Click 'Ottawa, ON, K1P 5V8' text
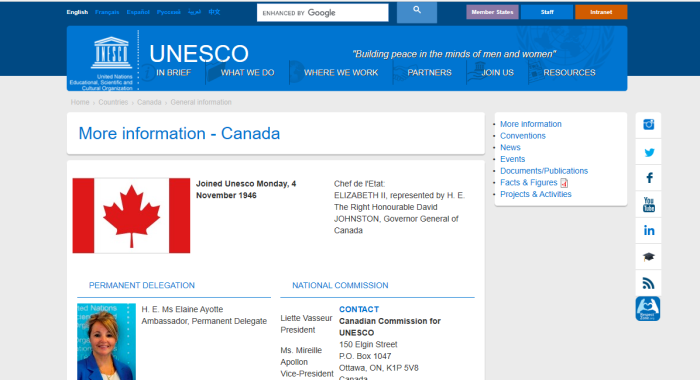Image resolution: width=700 pixels, height=380 pixels. pos(379,368)
